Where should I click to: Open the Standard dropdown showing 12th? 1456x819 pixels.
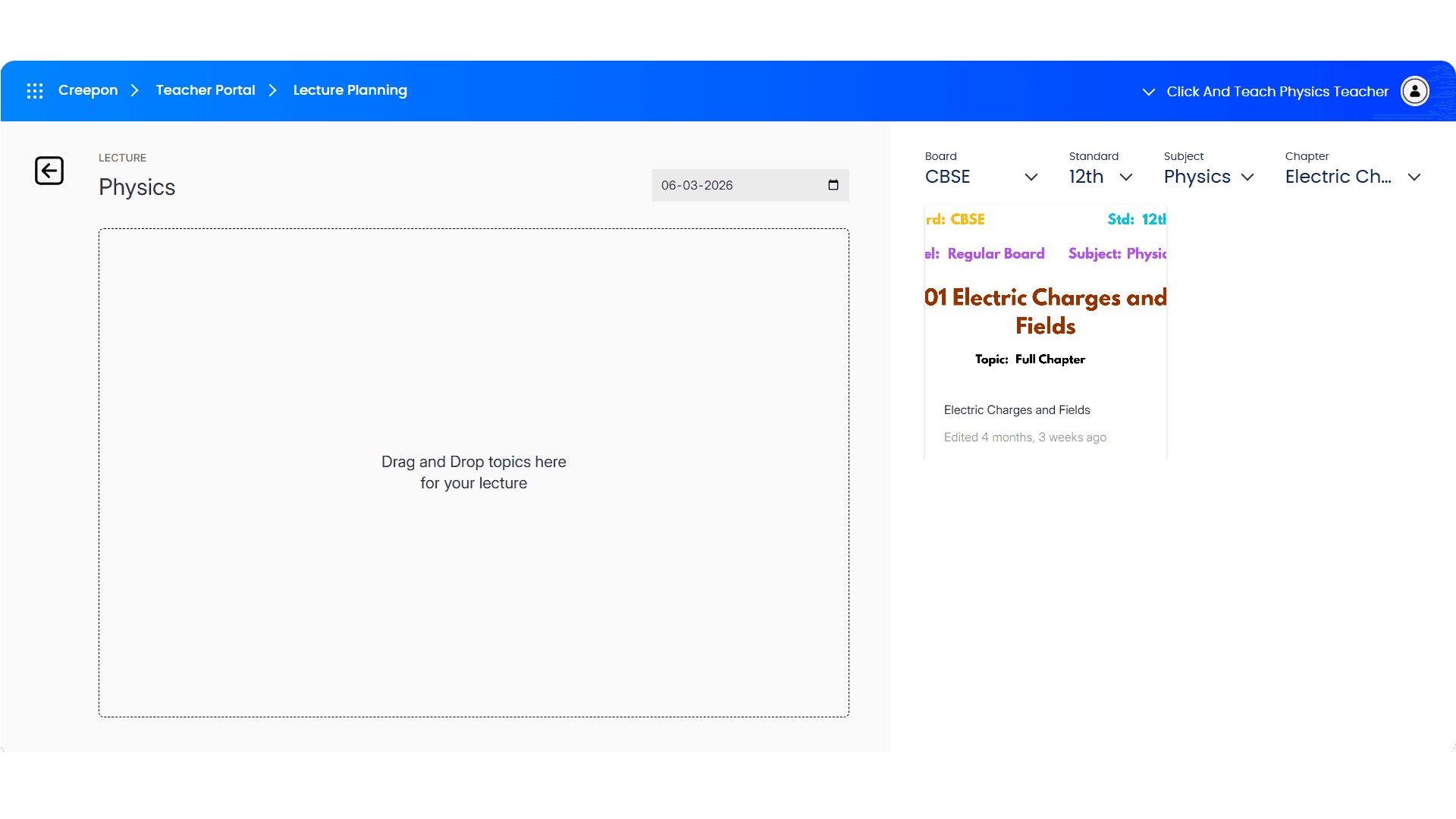coord(1084,176)
